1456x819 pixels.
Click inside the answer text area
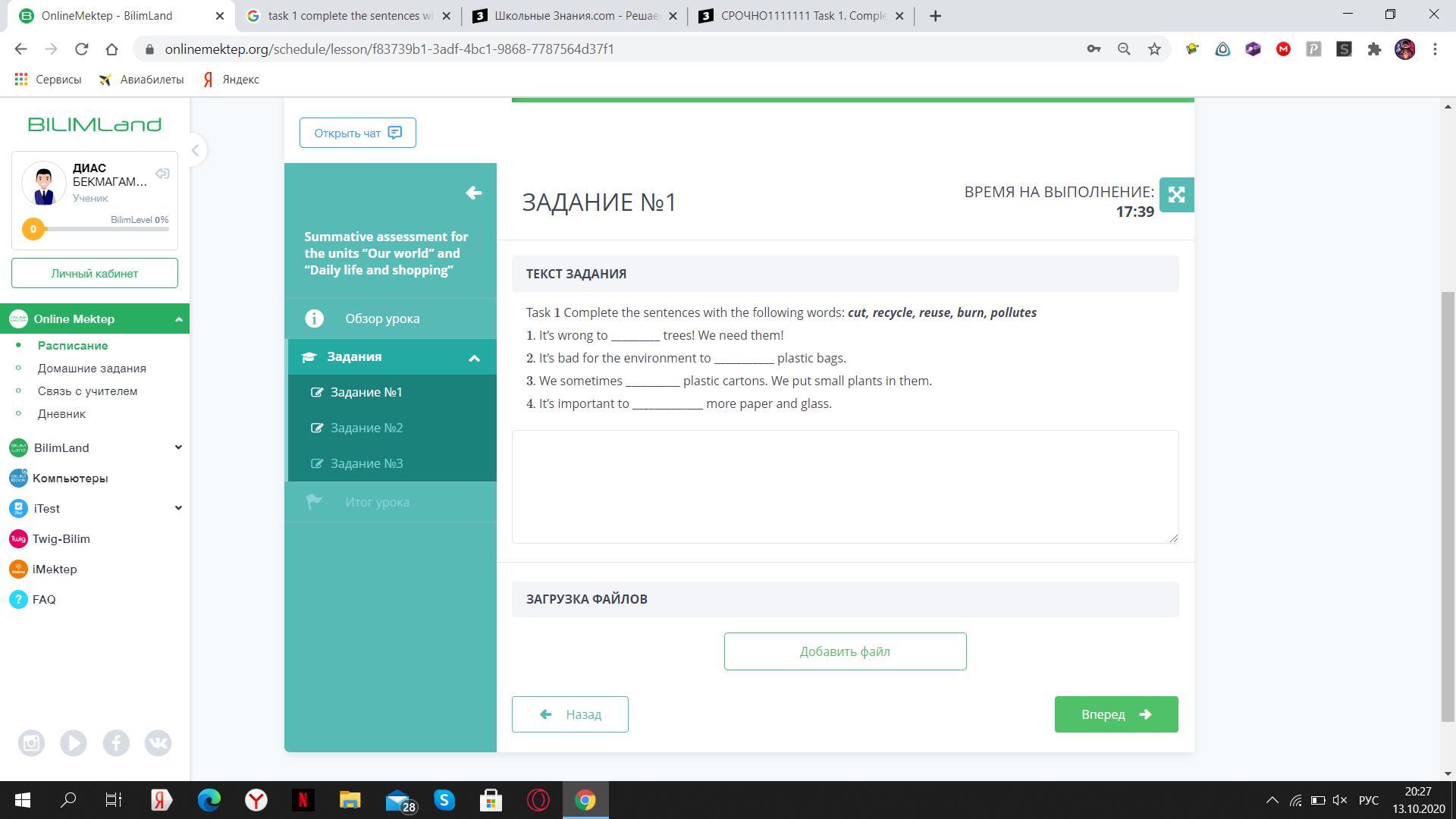click(x=845, y=486)
